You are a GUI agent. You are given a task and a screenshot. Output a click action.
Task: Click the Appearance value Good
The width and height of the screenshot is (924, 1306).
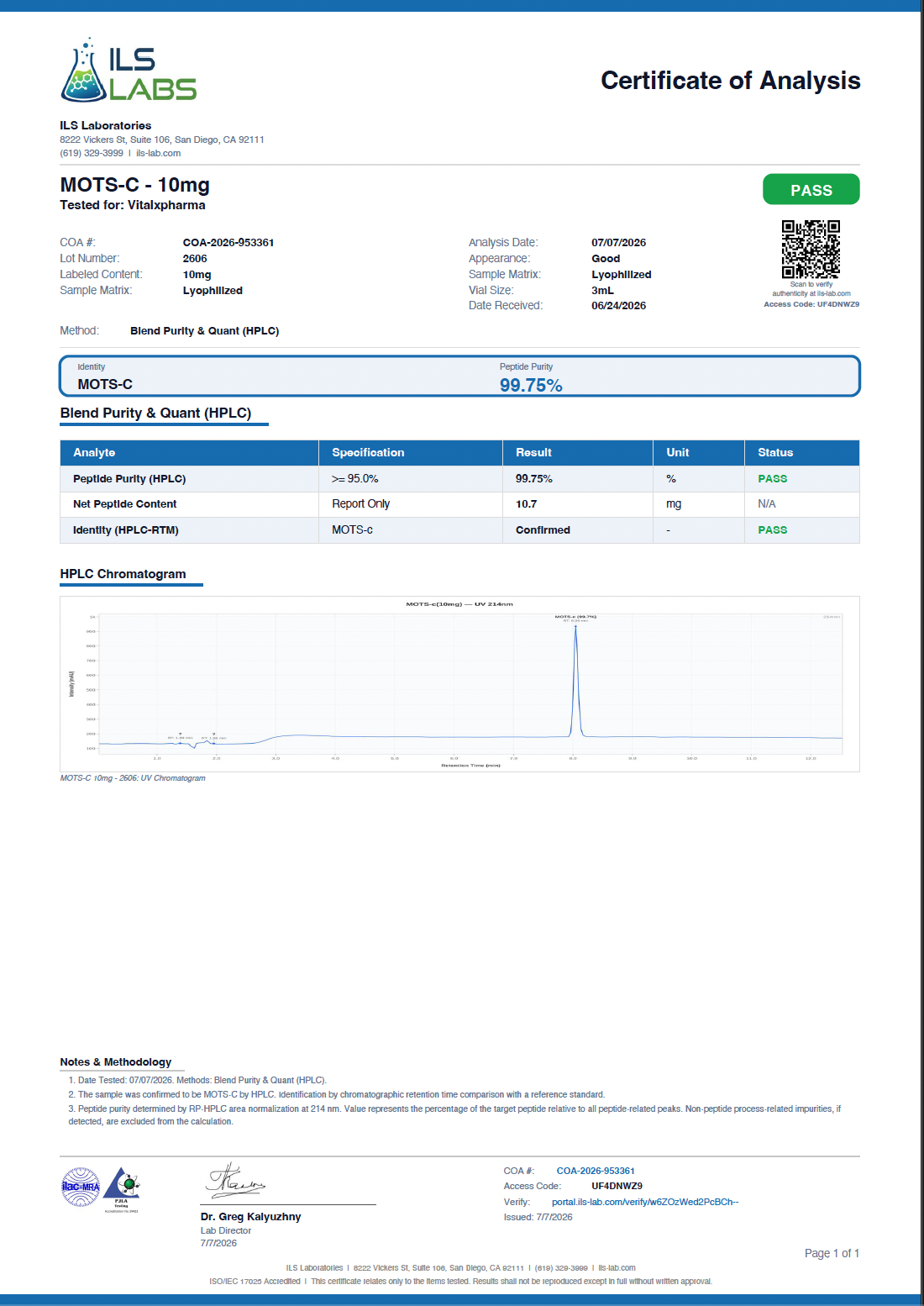606,259
